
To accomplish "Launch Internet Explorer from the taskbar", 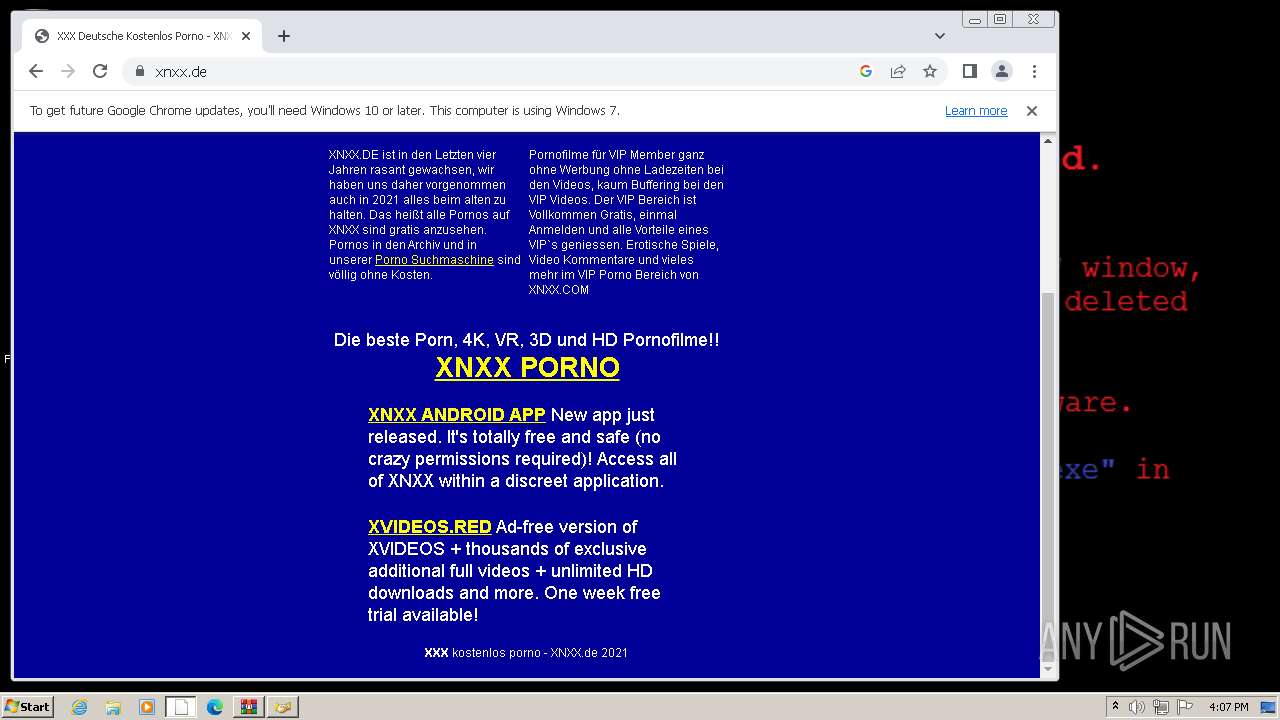I will tap(80, 707).
